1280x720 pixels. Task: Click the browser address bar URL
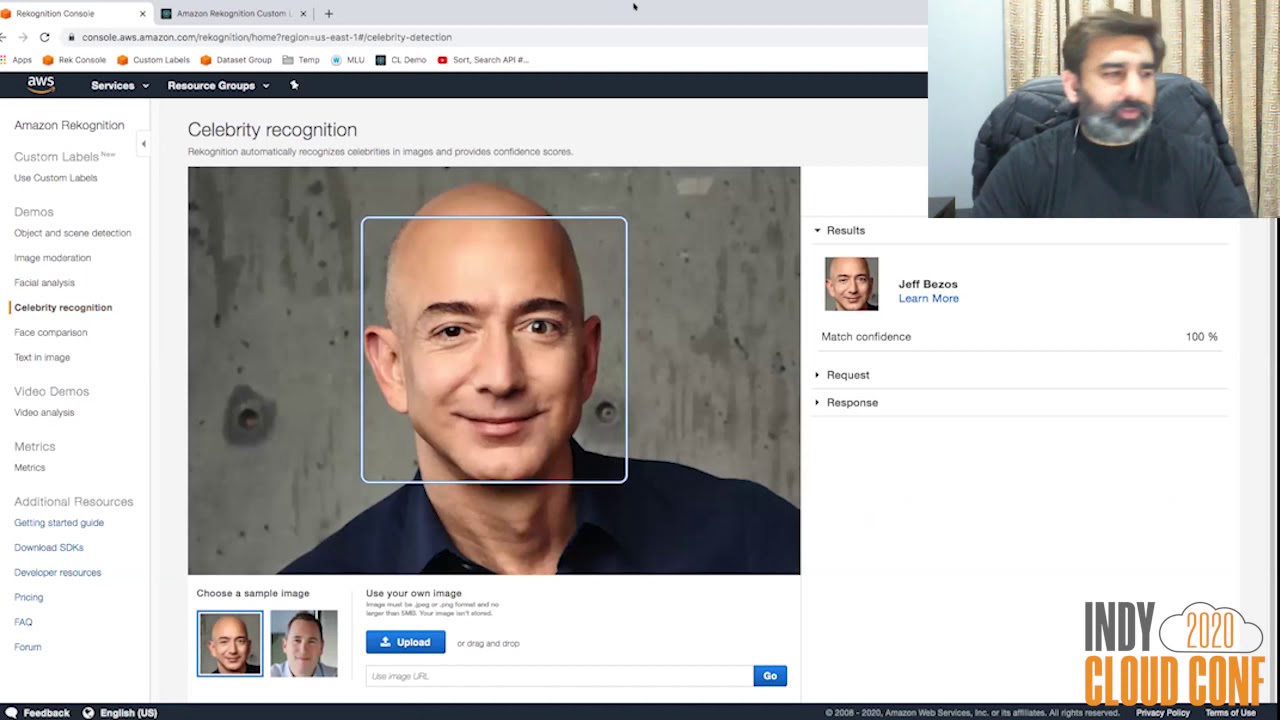(x=267, y=37)
